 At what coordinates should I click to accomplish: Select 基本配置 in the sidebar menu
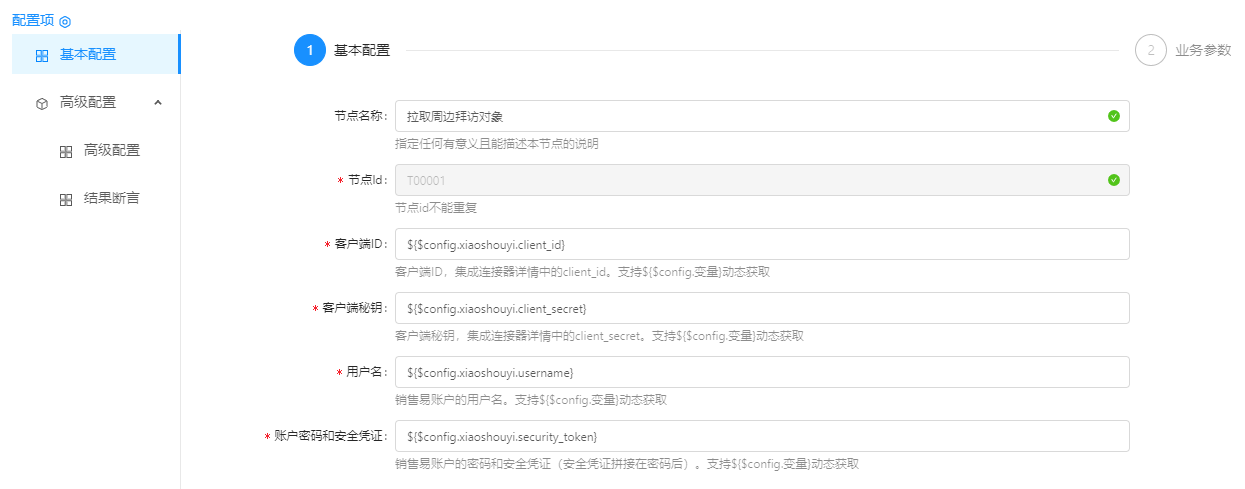[x=88, y=55]
